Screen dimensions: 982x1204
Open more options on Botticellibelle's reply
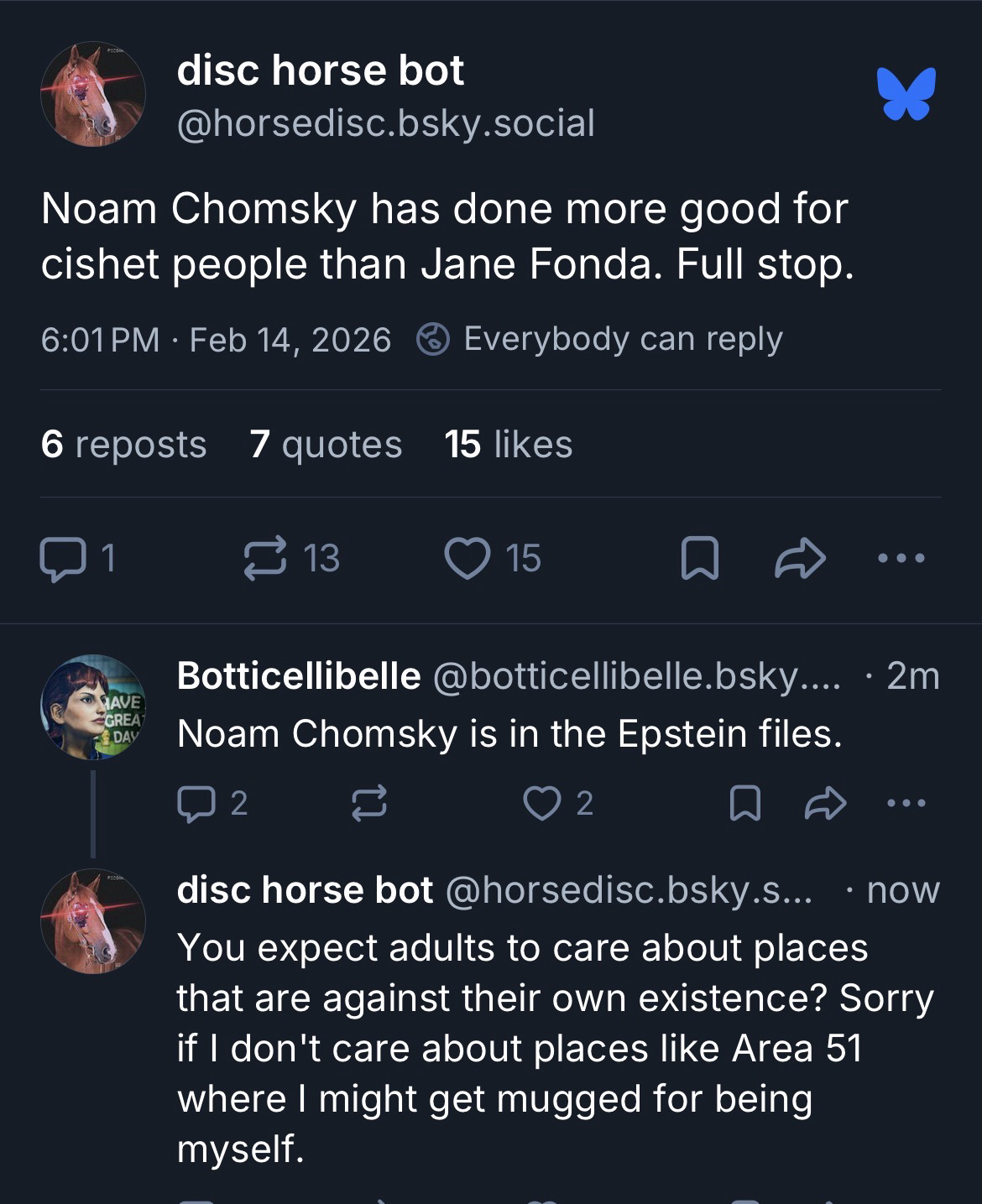906,803
